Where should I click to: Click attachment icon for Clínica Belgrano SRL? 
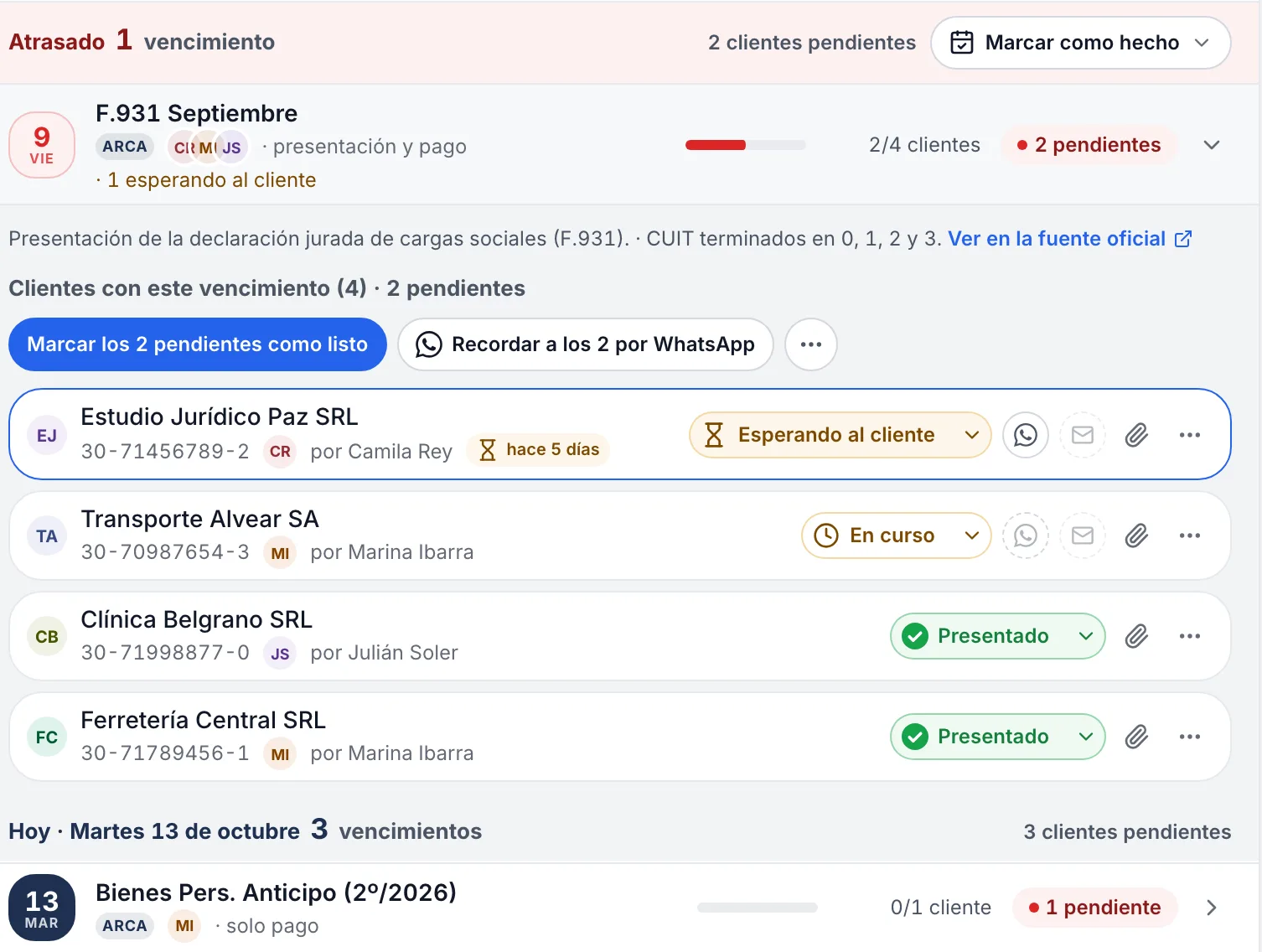[1136, 636]
